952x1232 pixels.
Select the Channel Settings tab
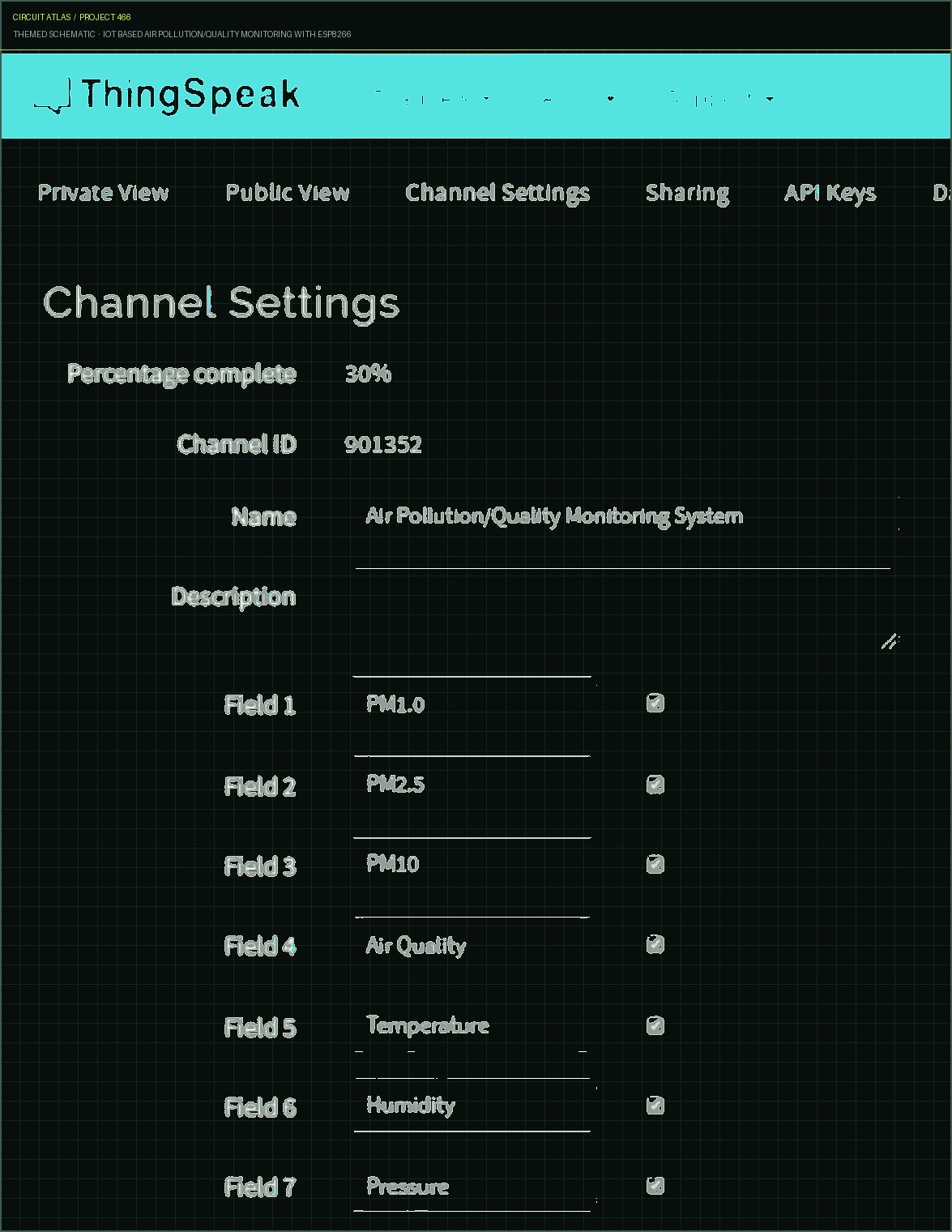[497, 193]
